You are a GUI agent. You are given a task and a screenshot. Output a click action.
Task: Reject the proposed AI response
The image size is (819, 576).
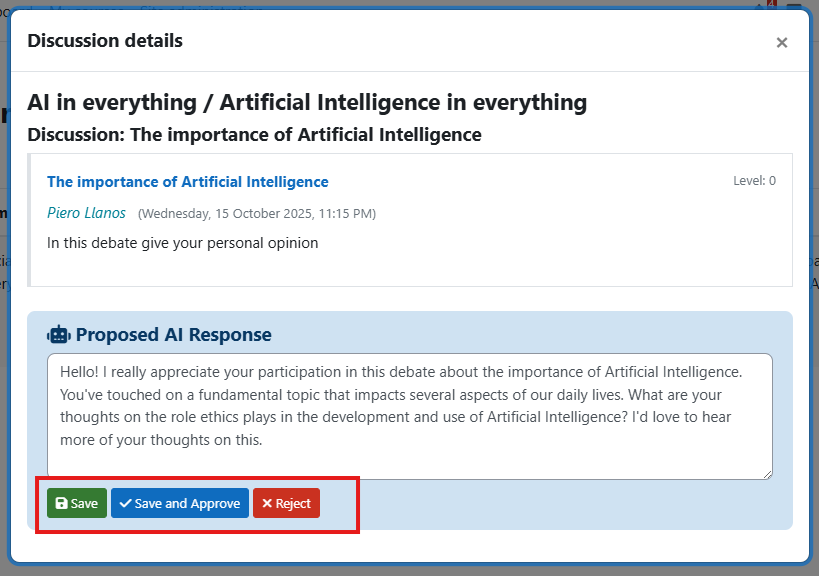[x=286, y=503]
